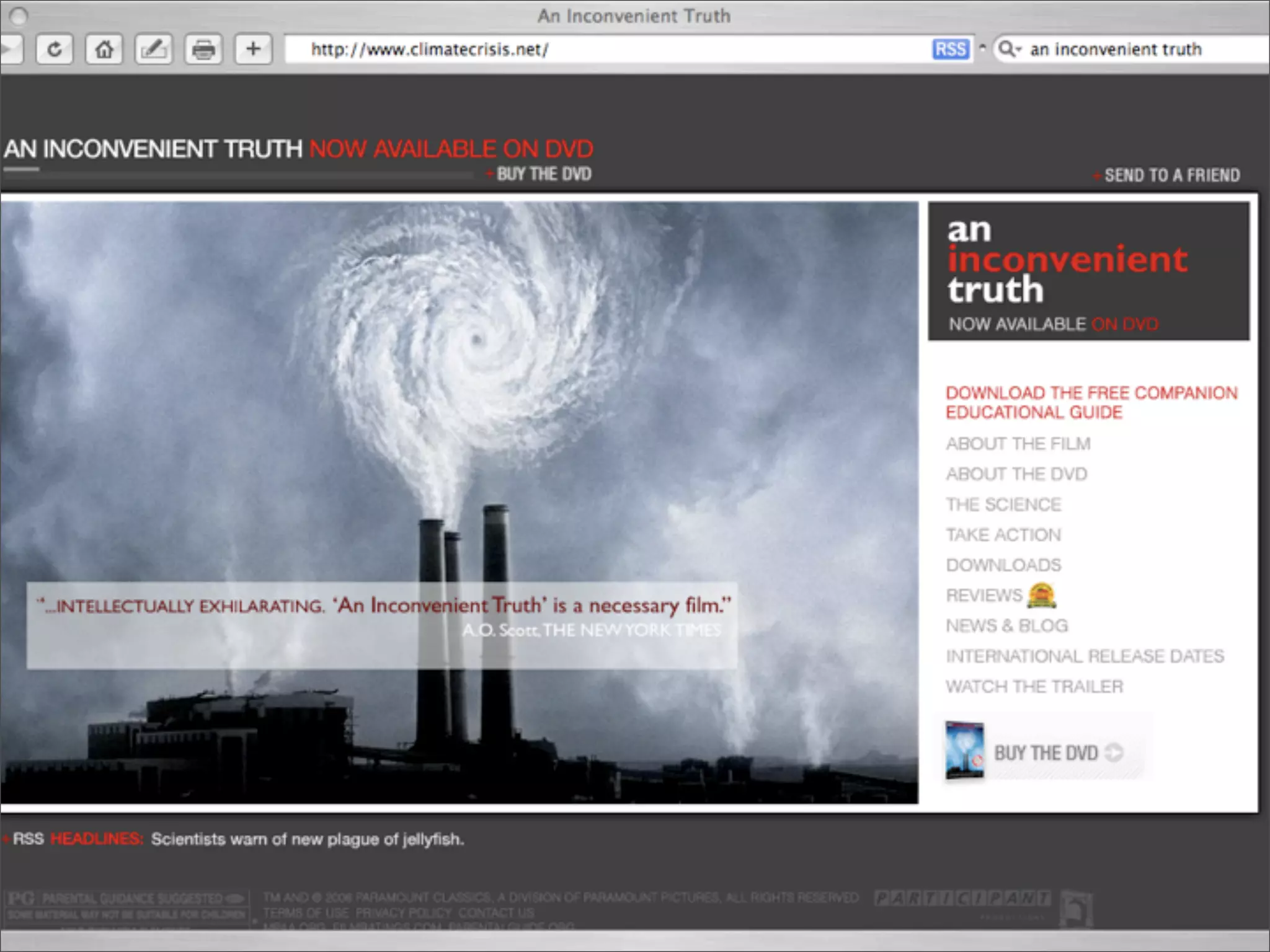Open Buy the DVD link under header
The height and width of the screenshot is (952, 1270).
(x=543, y=174)
